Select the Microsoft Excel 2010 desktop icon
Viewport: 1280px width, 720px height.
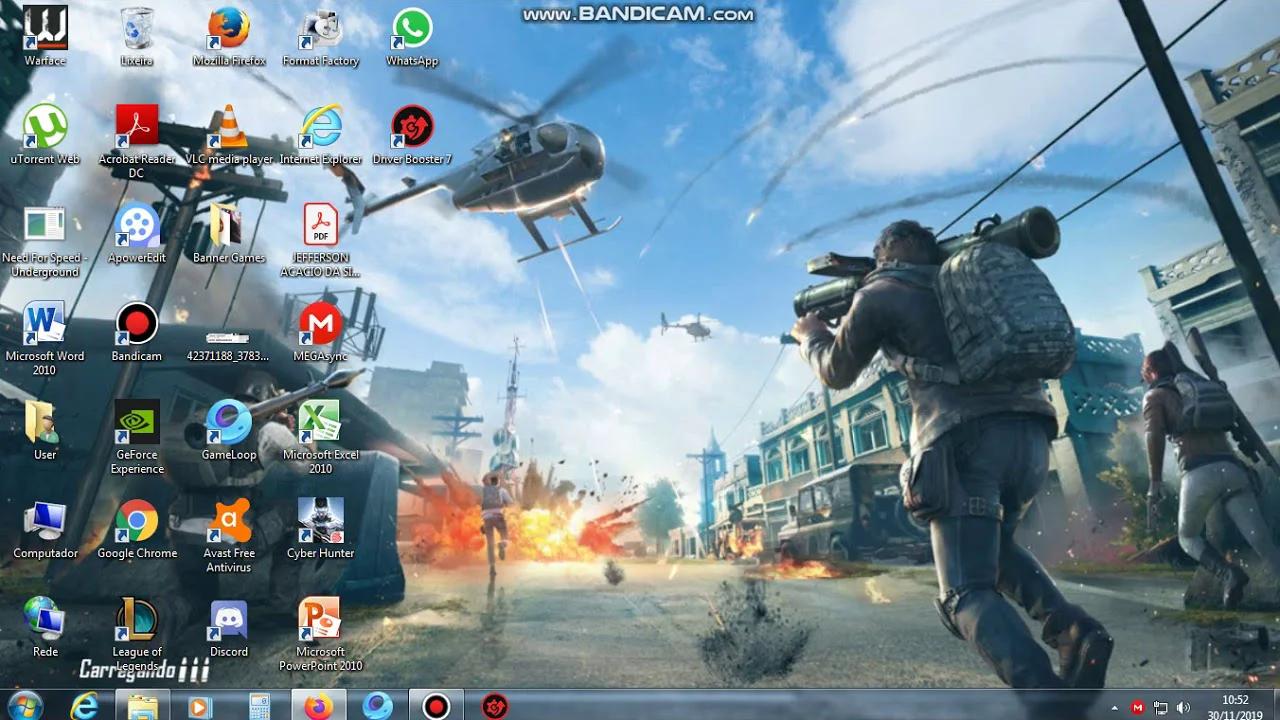coord(320,423)
